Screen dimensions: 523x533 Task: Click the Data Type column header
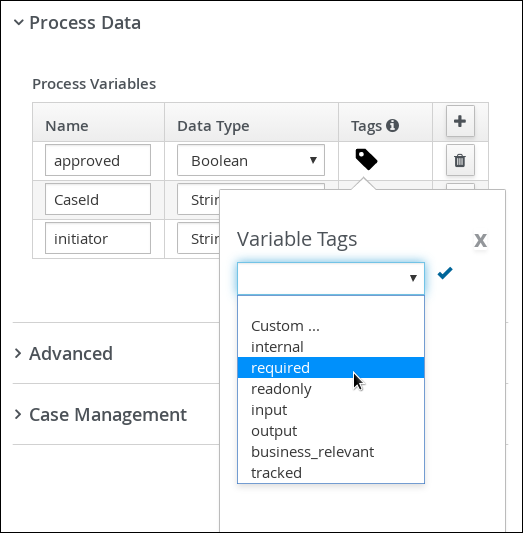pos(213,126)
